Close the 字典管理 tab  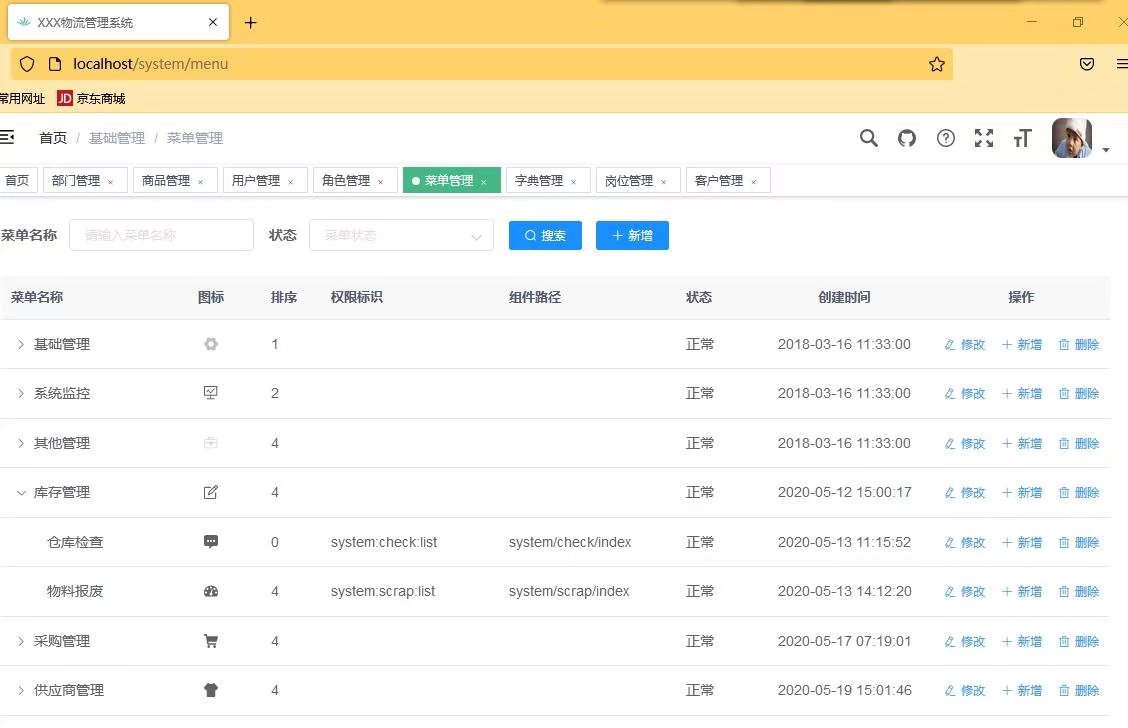pos(573,182)
